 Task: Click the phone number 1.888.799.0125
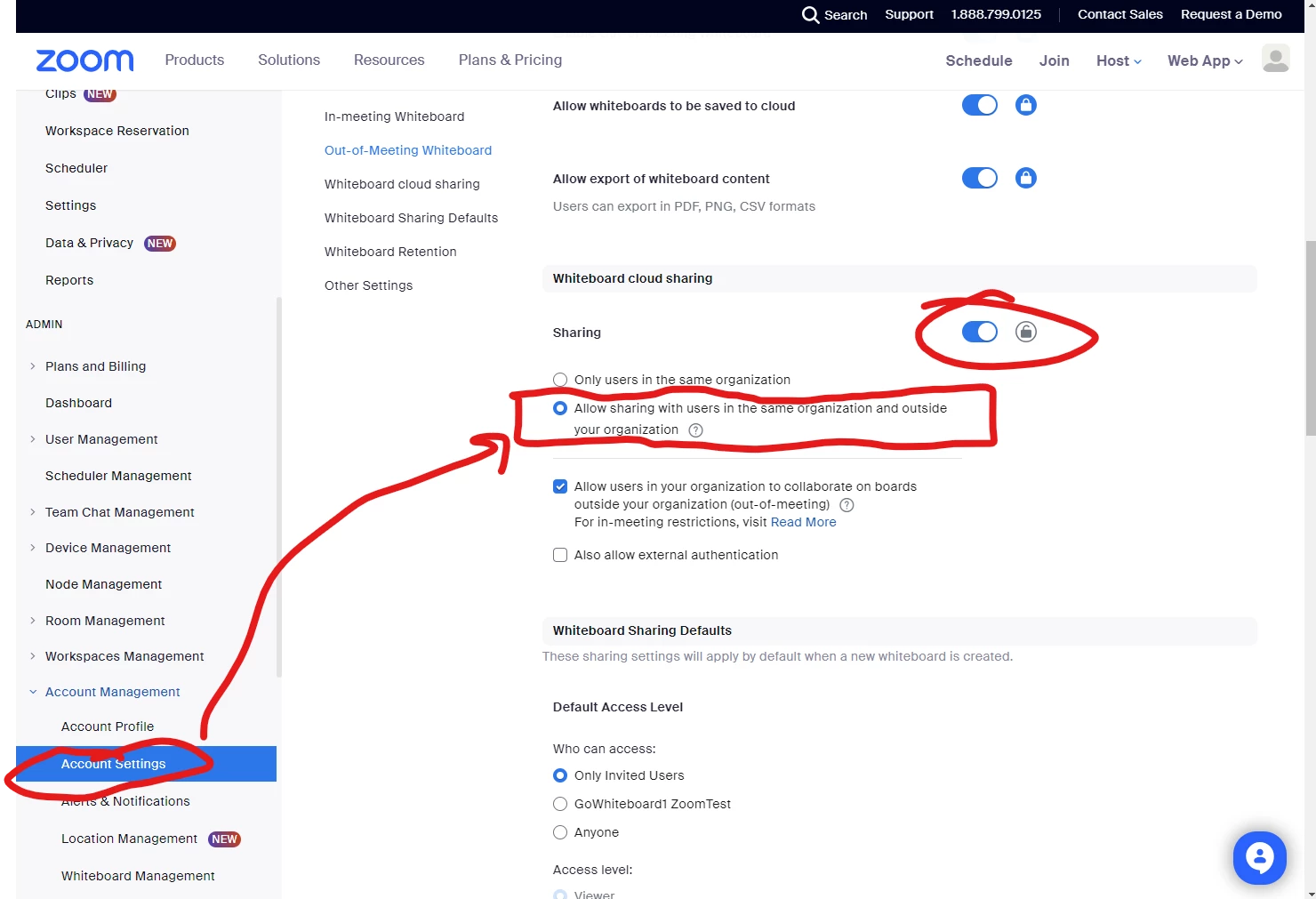coord(996,14)
